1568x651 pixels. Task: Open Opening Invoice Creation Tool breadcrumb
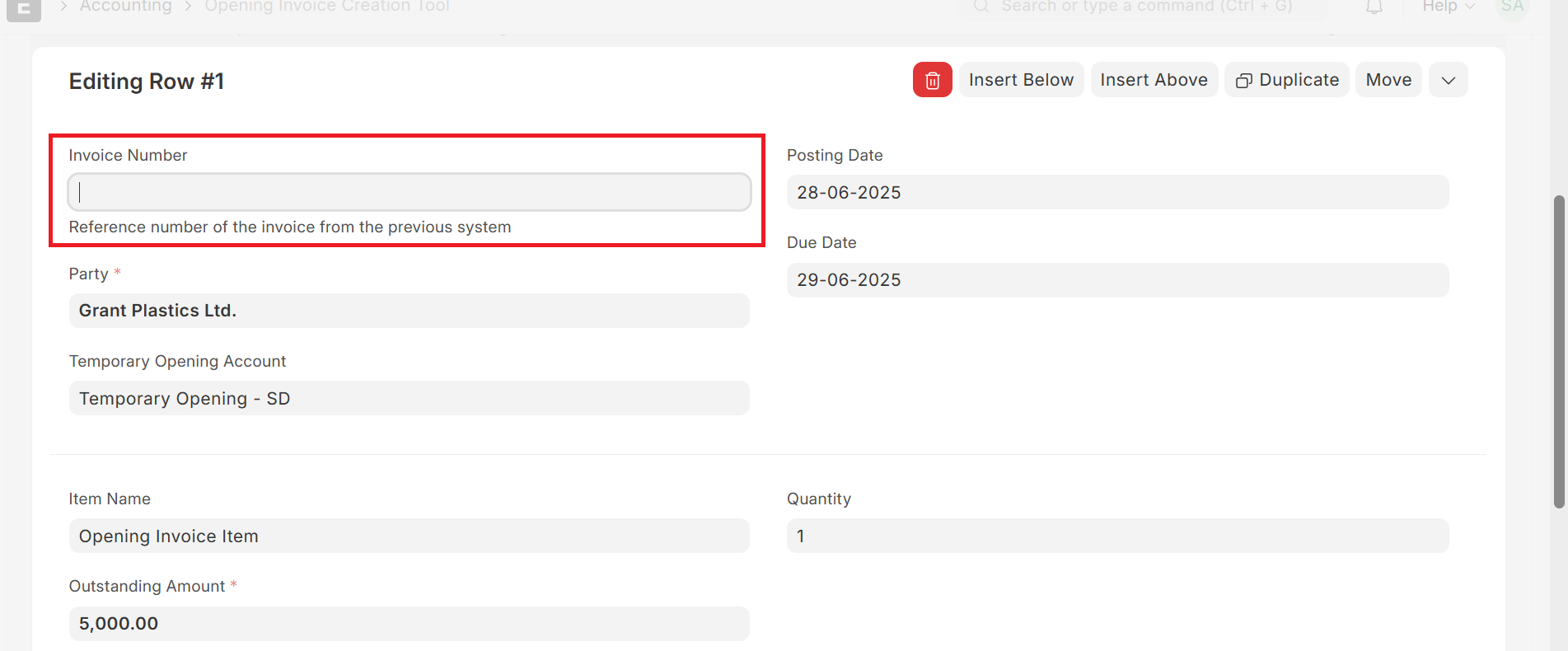pos(326,7)
